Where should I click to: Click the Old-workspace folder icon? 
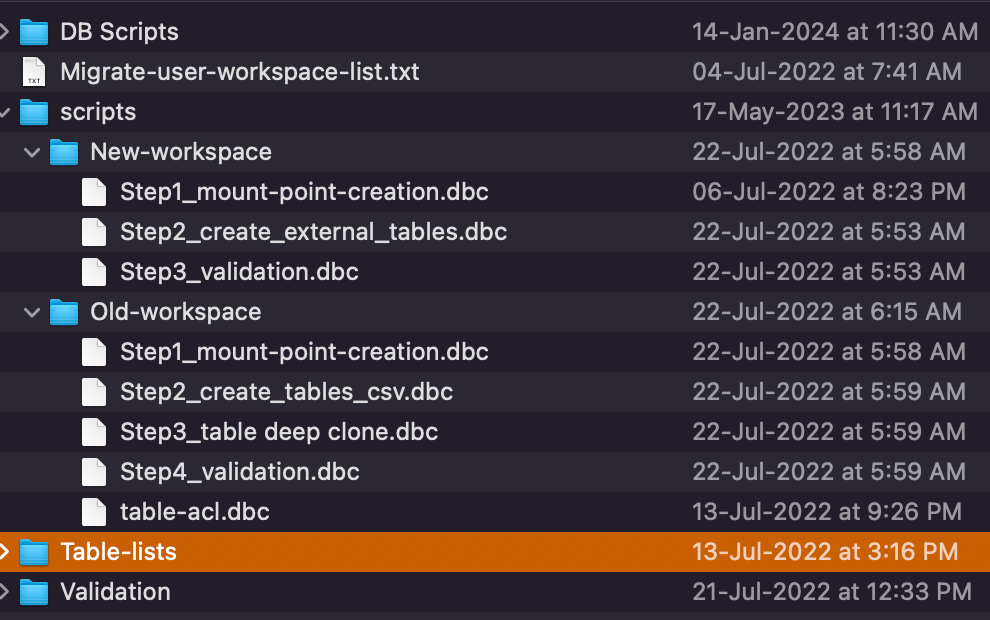pyautogui.click(x=64, y=311)
